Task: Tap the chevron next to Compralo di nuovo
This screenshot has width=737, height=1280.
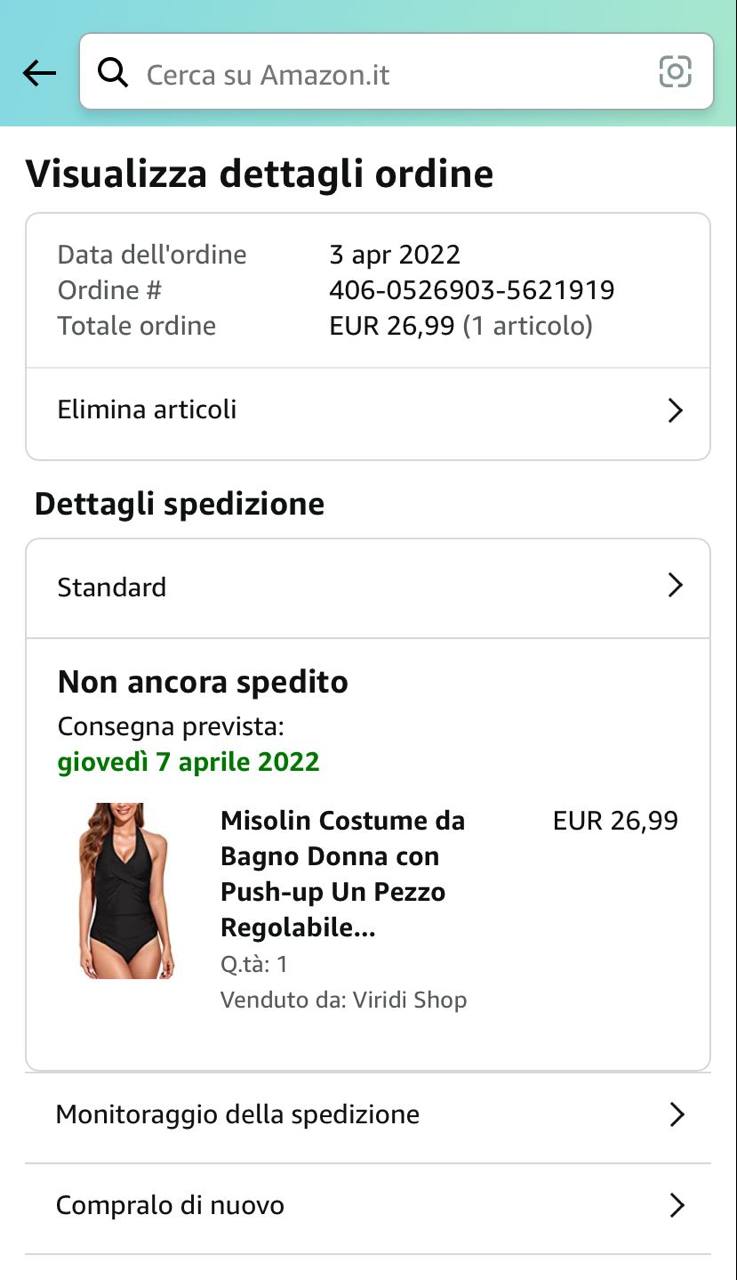Action: click(x=676, y=1206)
